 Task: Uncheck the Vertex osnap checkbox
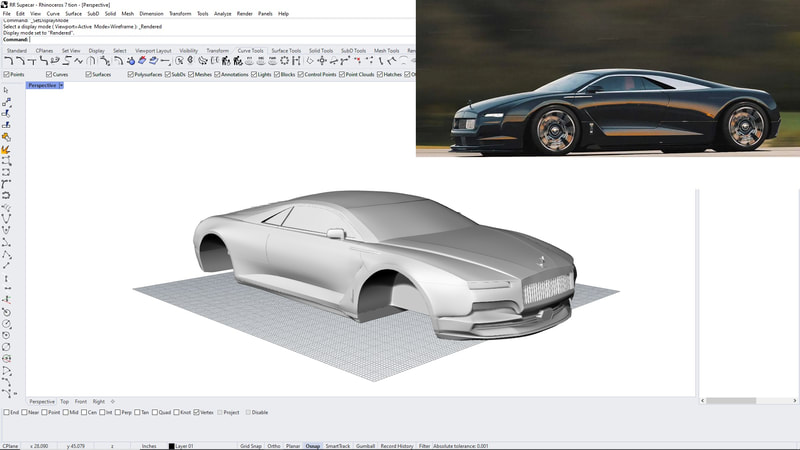pos(197,412)
